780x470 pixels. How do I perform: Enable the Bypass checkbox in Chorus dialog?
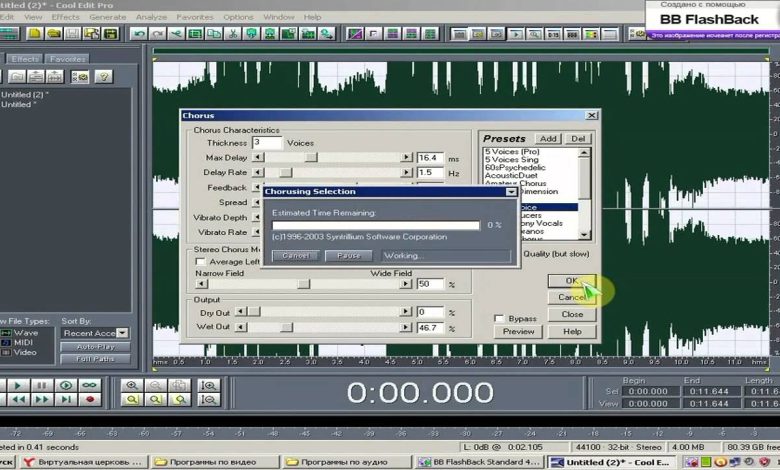coord(500,318)
